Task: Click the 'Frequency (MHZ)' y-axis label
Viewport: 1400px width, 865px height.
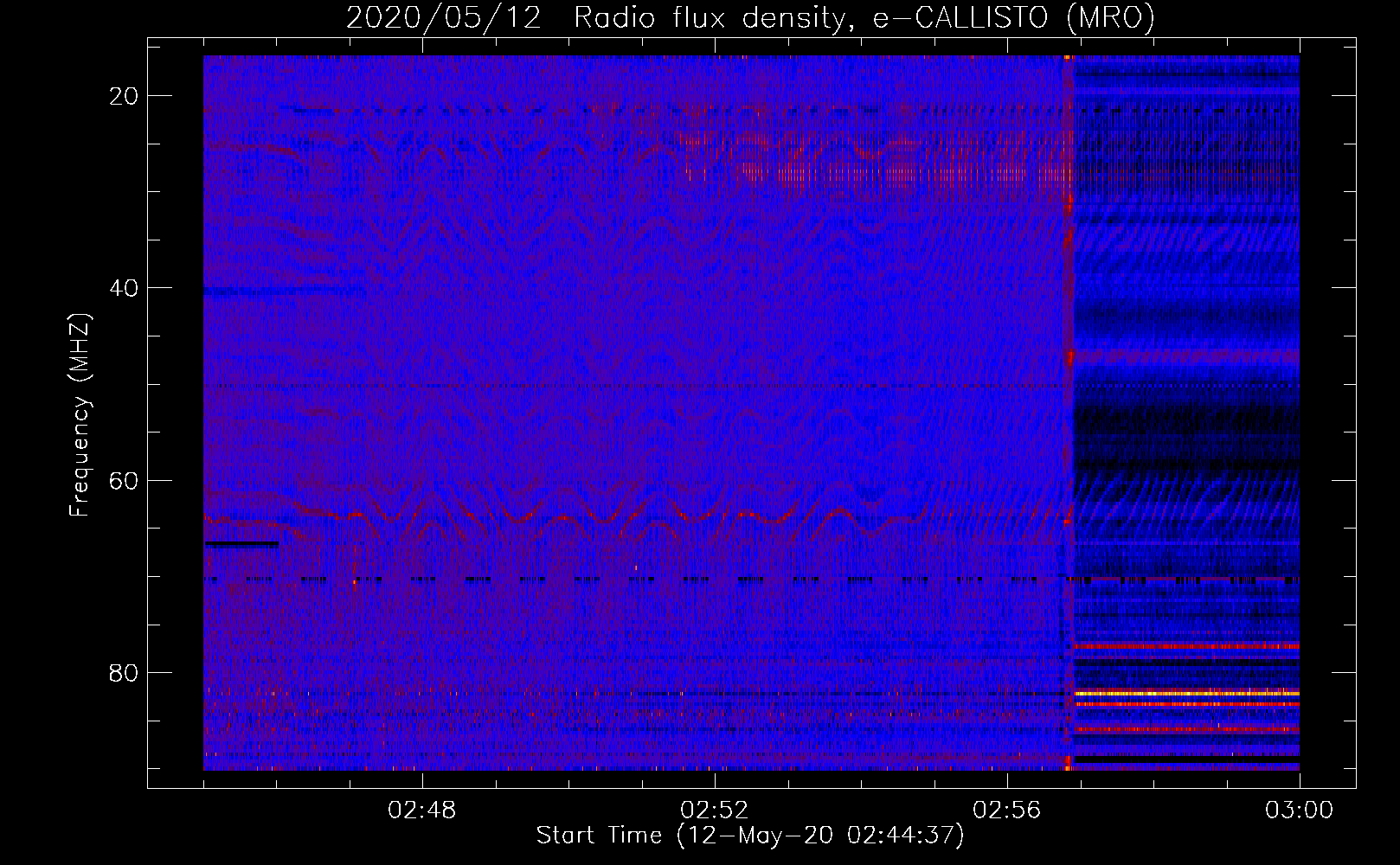Action: (80, 415)
